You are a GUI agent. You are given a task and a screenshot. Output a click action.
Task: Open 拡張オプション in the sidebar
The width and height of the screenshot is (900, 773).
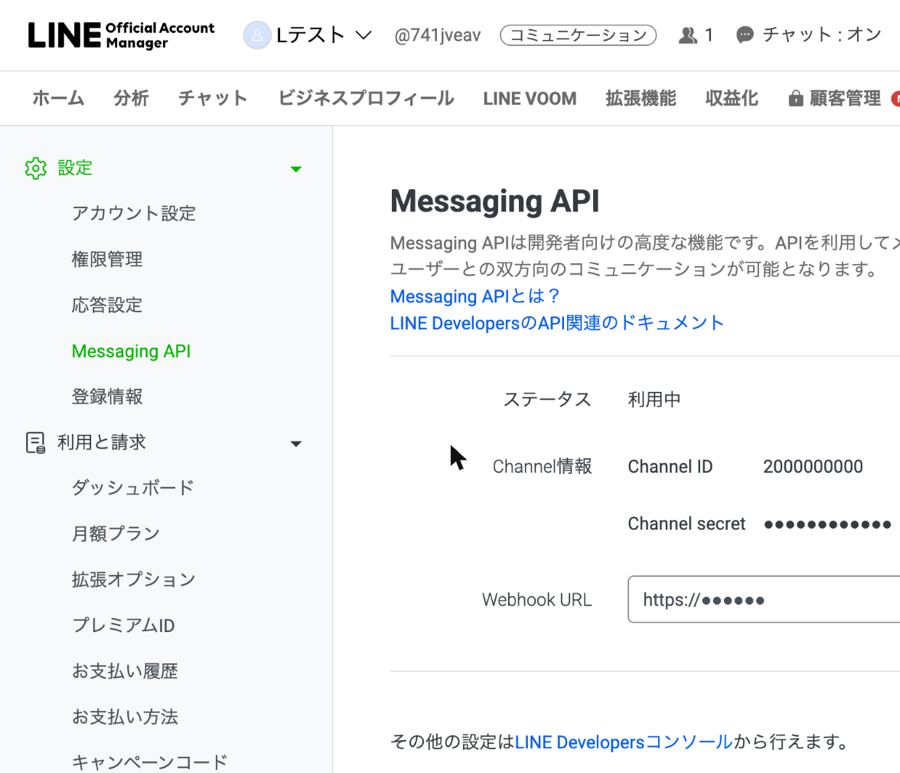[134, 580]
